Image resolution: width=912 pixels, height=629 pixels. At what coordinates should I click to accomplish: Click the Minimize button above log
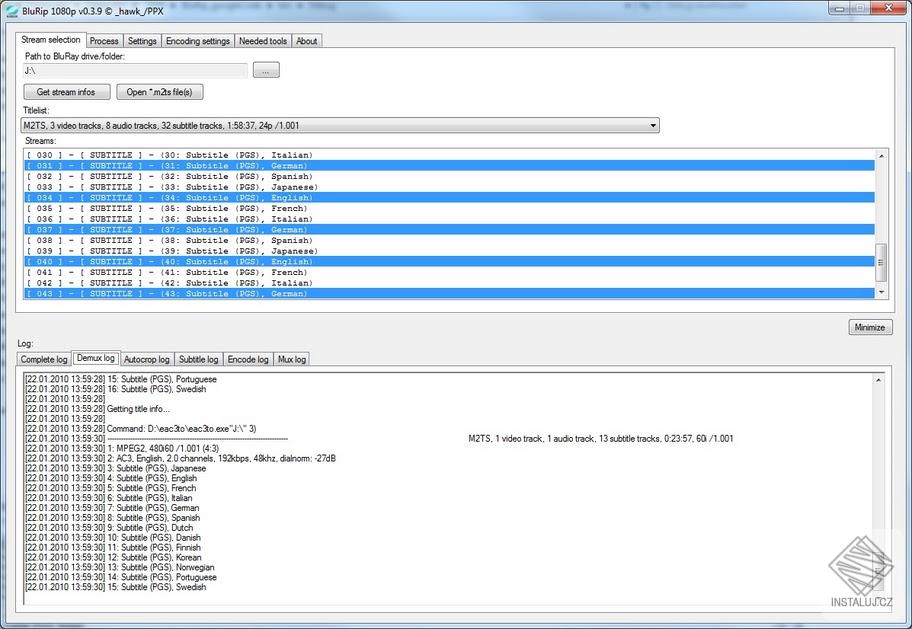[870, 328]
